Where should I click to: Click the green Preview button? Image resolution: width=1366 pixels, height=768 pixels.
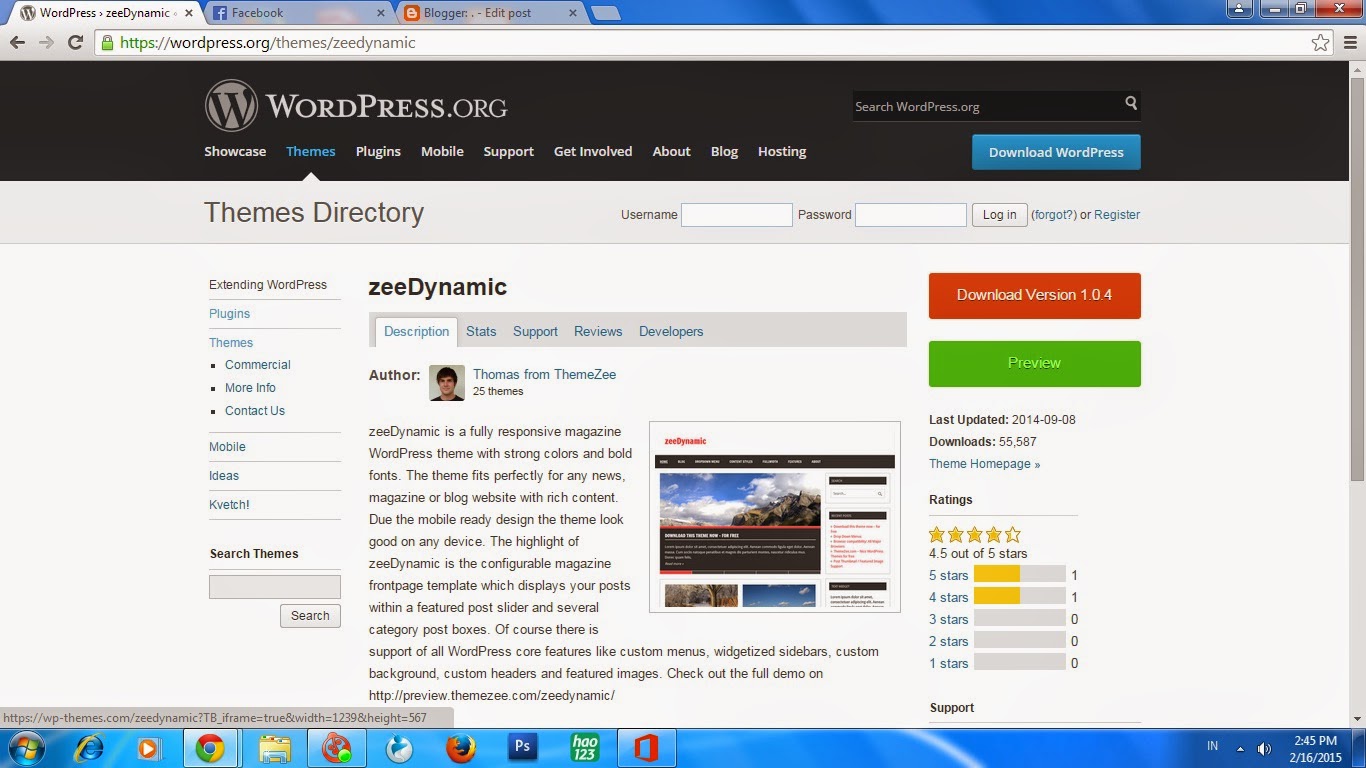point(1034,364)
